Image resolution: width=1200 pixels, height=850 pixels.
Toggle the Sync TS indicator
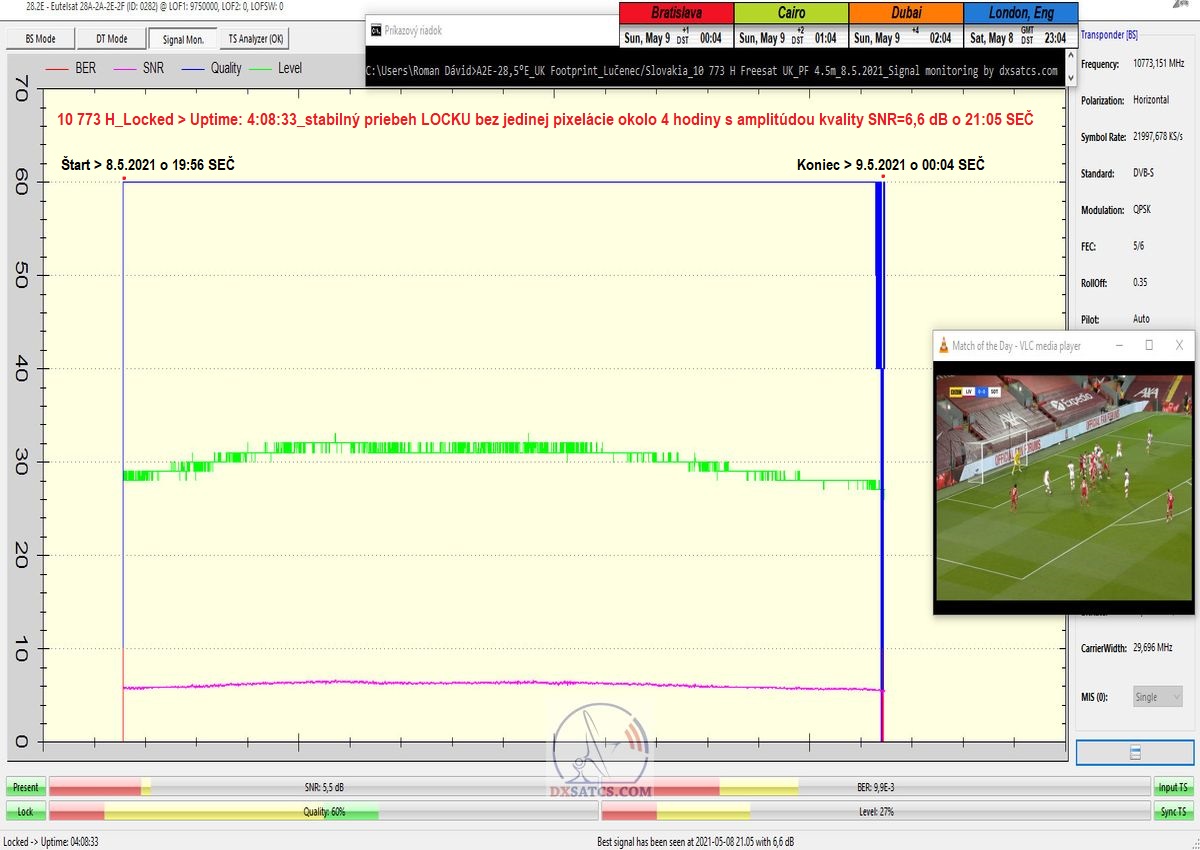tap(1173, 812)
